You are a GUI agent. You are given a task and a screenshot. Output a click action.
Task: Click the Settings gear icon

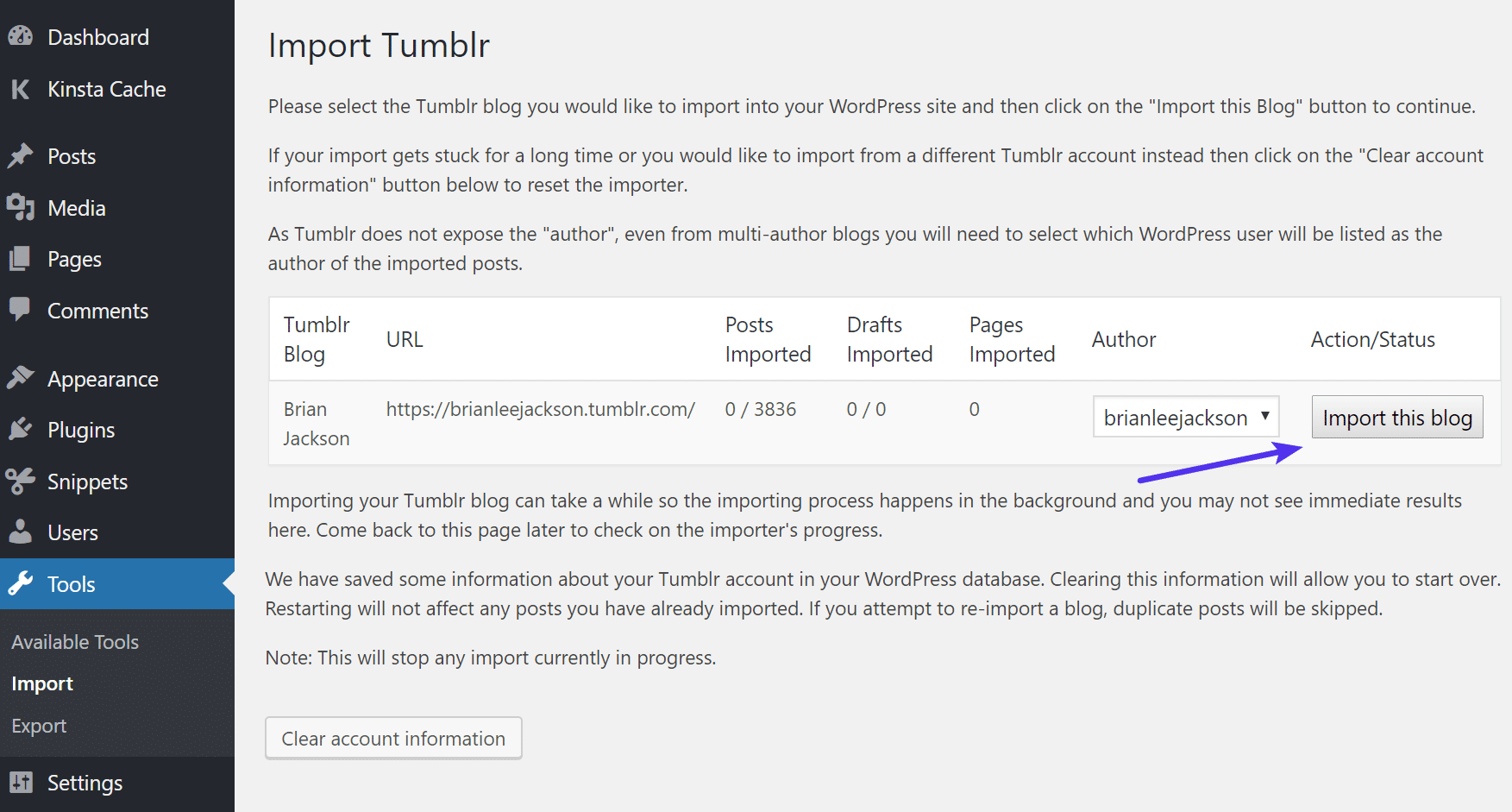click(x=22, y=783)
